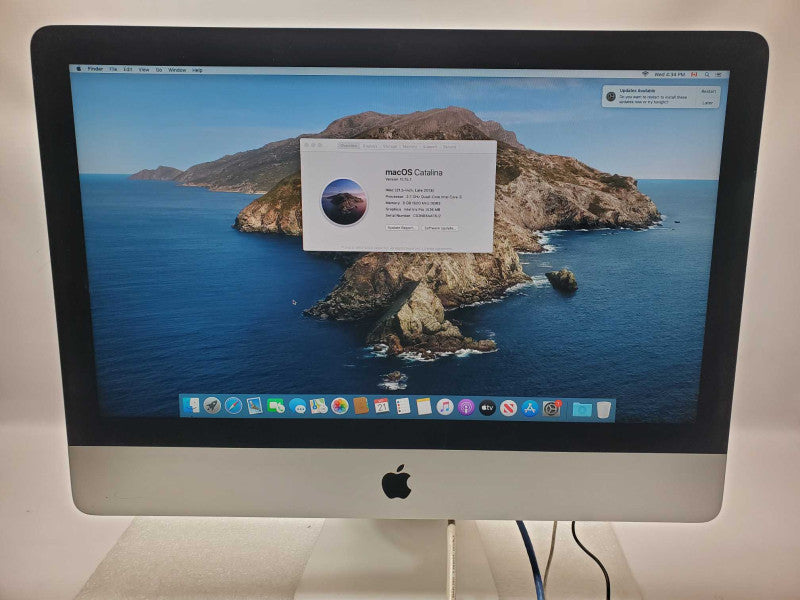This screenshot has height=600, width=800.
Task: Click the Wed 4:34 PM clock
Action: pos(669,74)
